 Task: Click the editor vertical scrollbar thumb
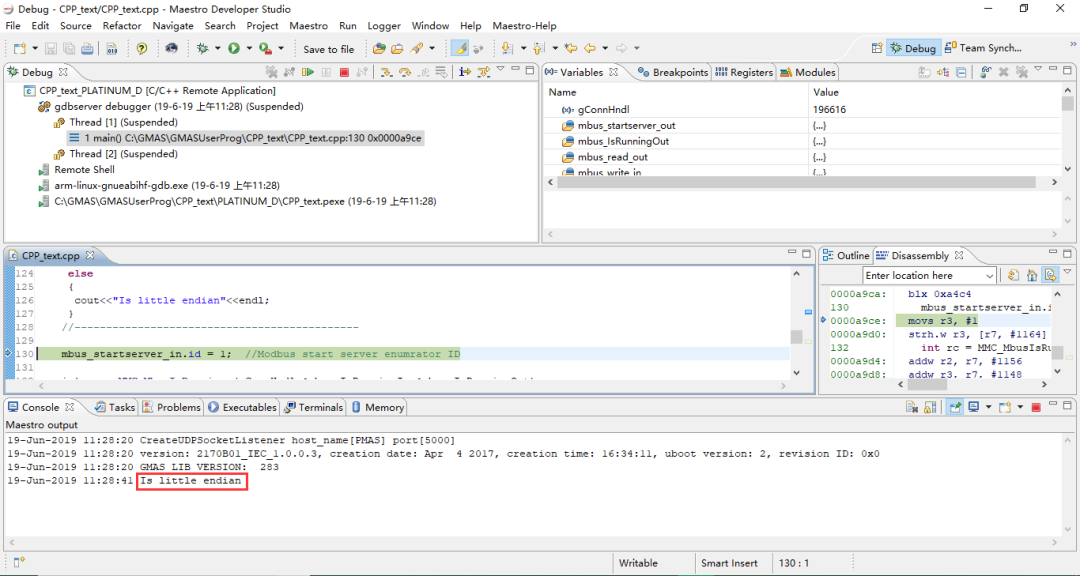coord(796,337)
